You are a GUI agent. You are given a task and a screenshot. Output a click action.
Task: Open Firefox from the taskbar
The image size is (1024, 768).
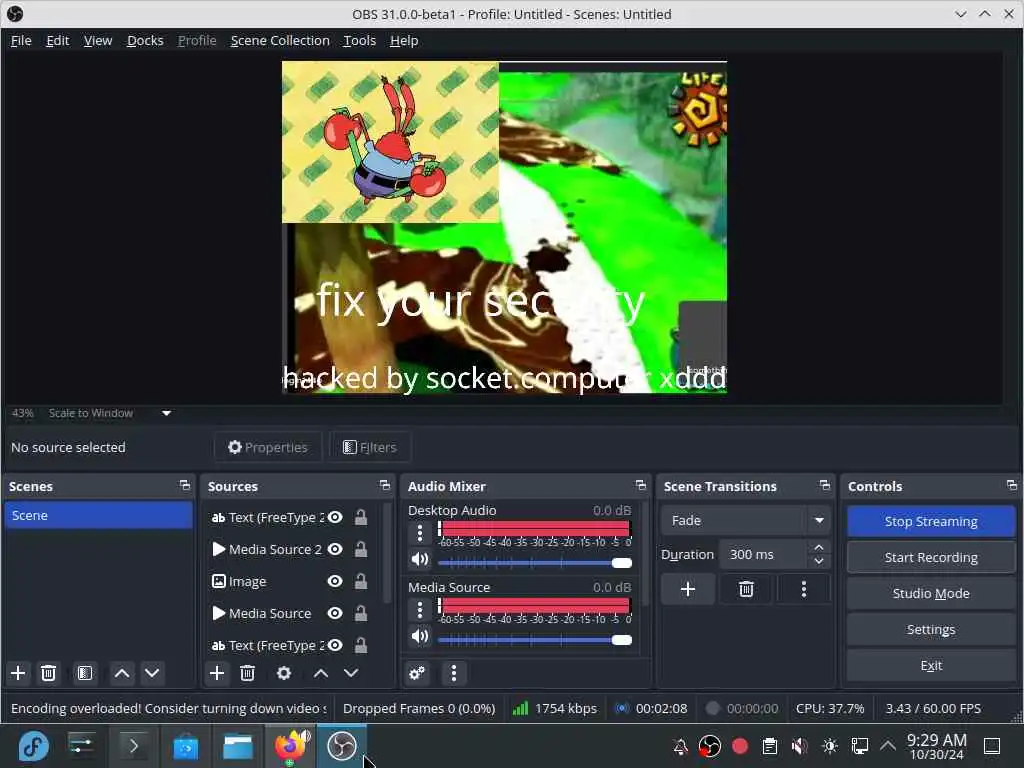[290, 746]
